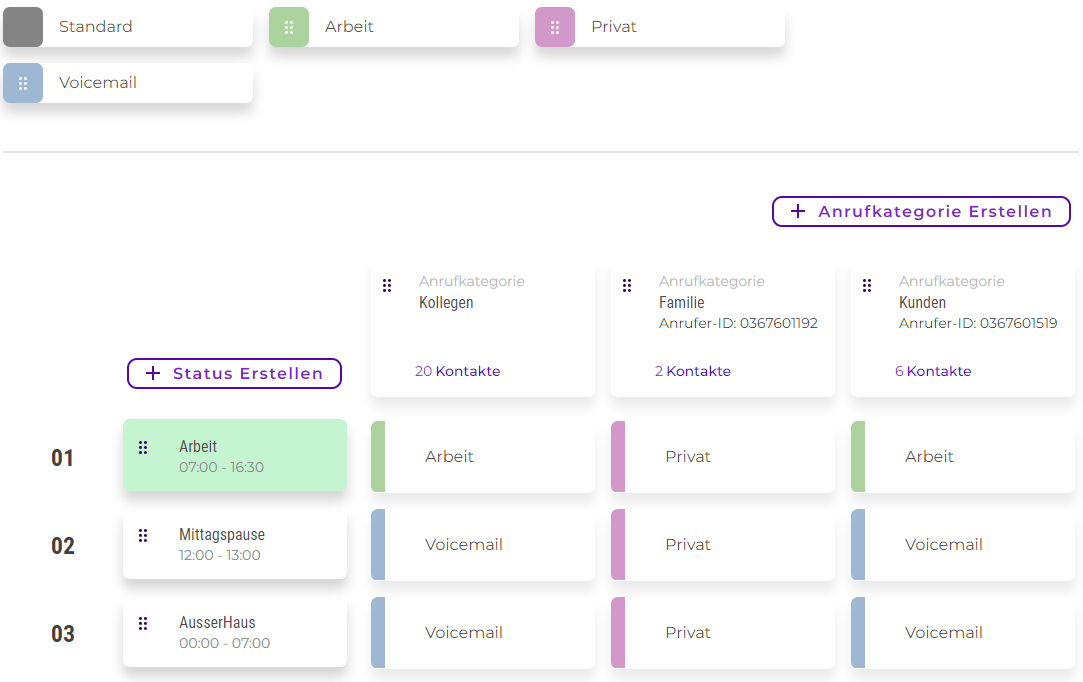Click the drag handle on Familie category

point(627,286)
